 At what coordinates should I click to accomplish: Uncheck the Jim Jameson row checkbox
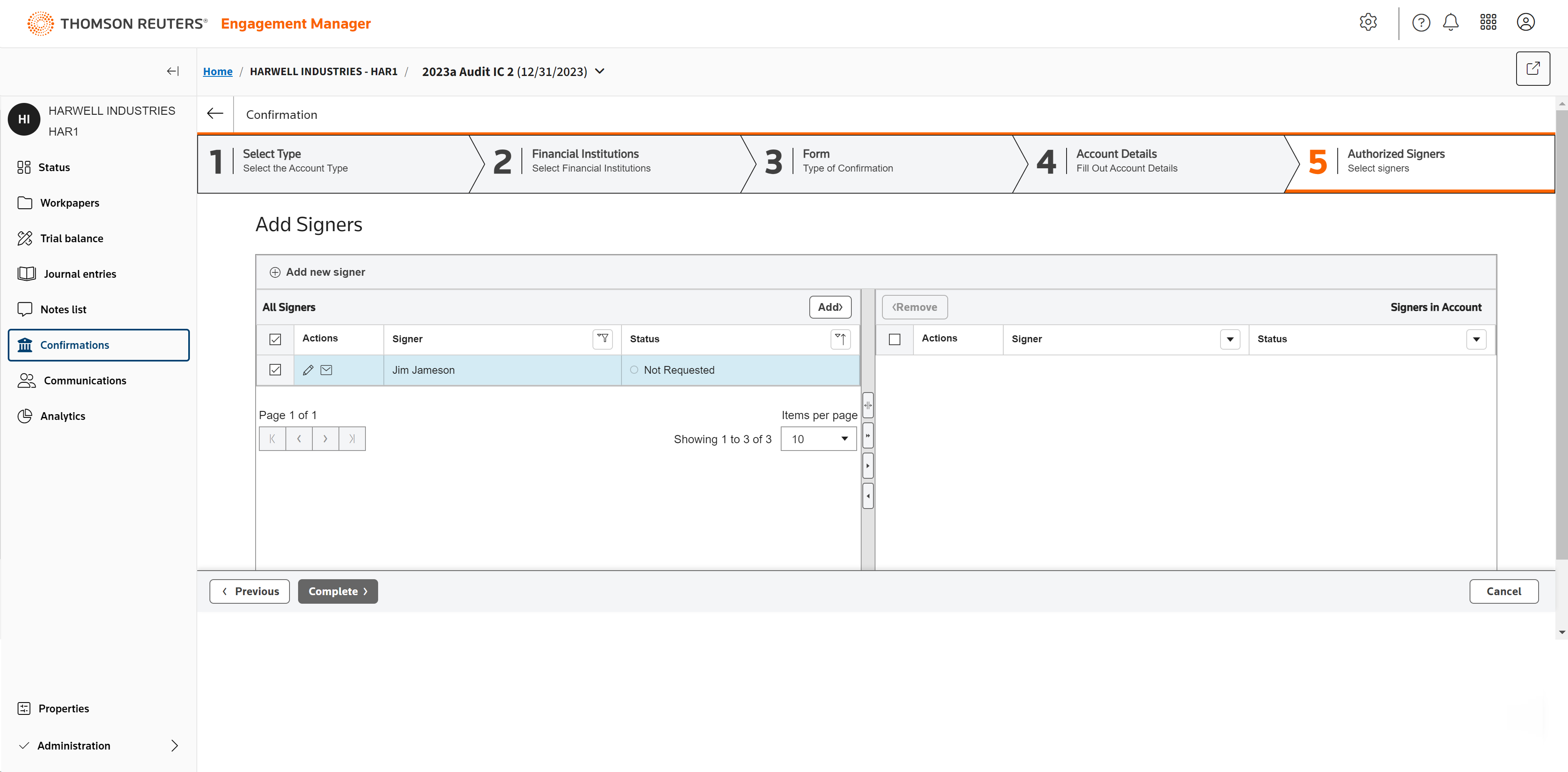(x=275, y=370)
